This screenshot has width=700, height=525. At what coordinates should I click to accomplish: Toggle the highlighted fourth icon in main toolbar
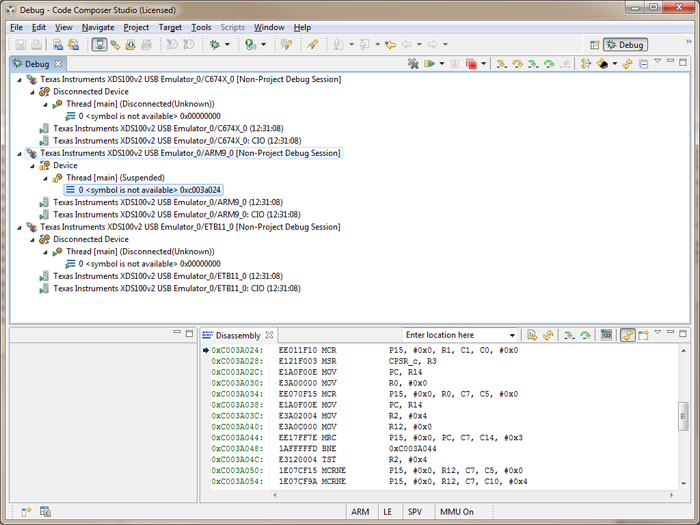click(100, 45)
